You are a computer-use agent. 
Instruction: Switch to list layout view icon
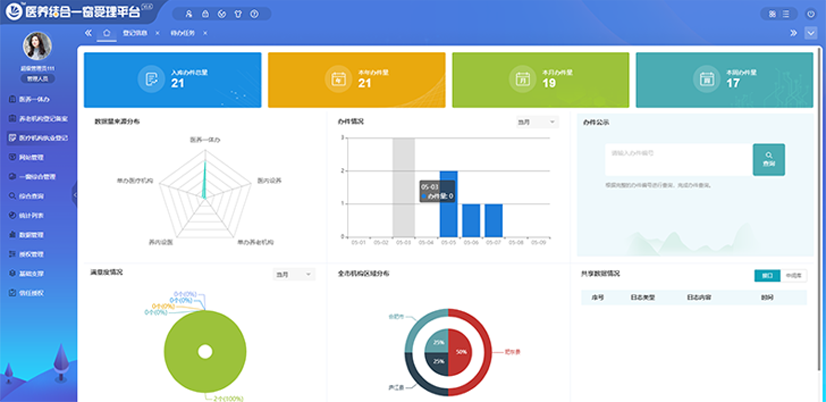click(x=787, y=14)
